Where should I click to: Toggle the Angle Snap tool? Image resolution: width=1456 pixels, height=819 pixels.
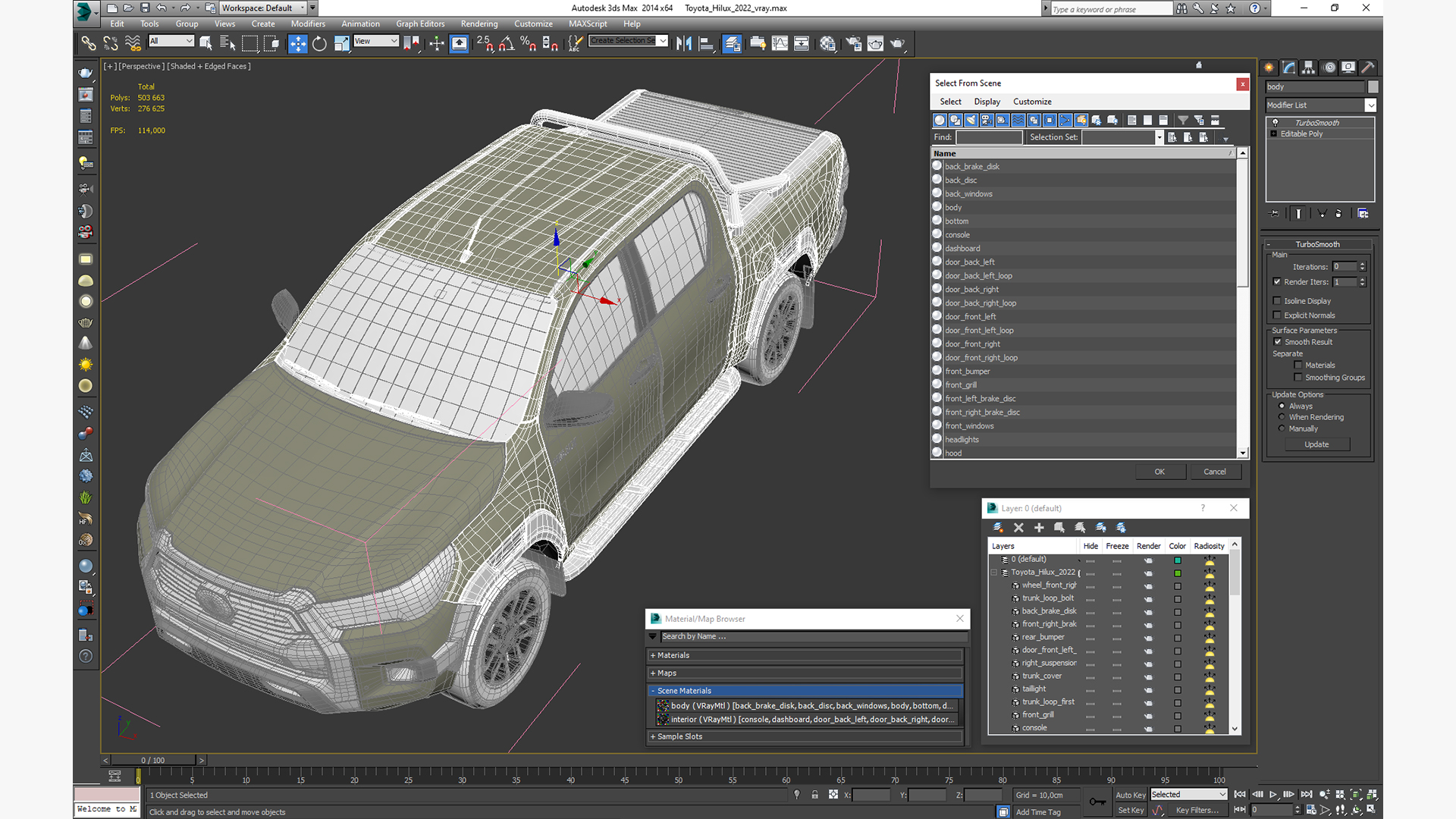(x=507, y=43)
